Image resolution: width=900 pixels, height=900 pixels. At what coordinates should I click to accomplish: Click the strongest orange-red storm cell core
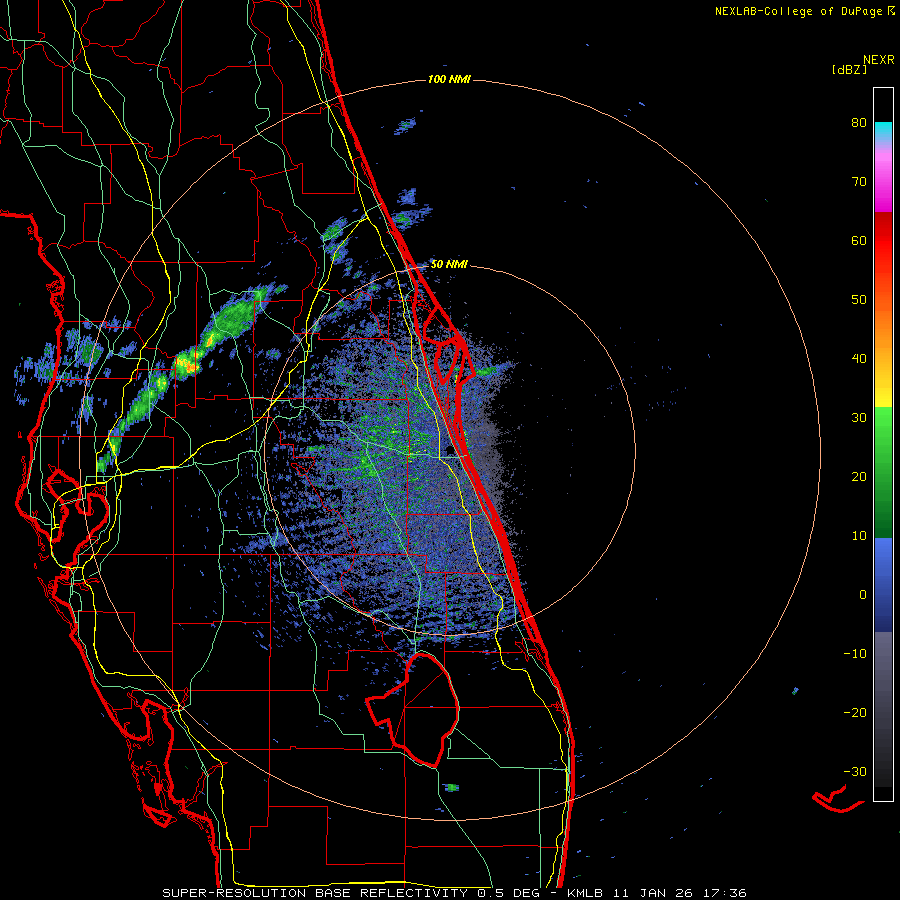point(186,363)
